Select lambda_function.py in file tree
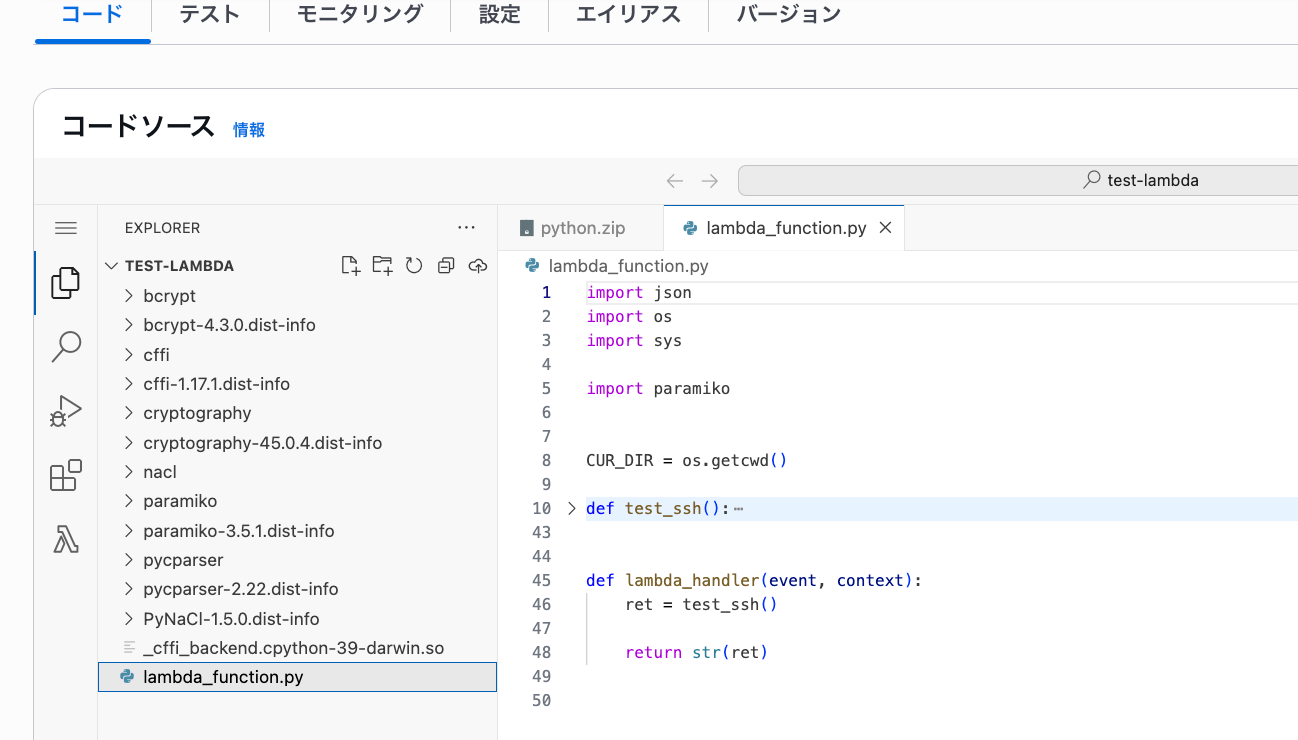The image size is (1298, 740). click(297, 677)
